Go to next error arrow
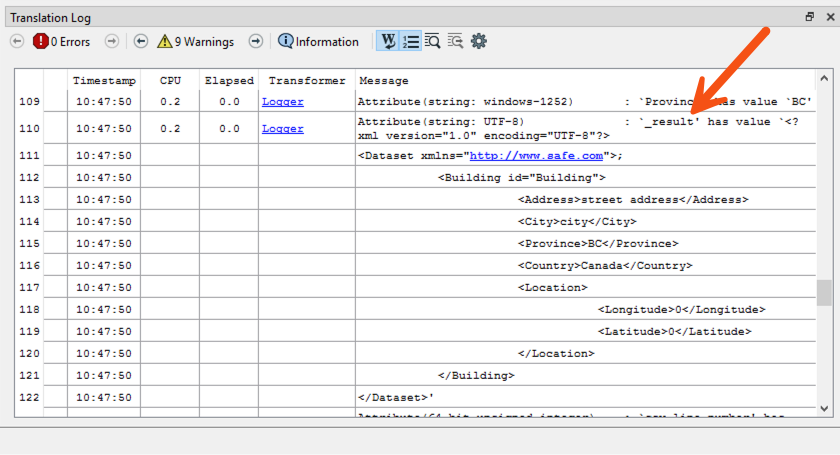The height and width of the screenshot is (455, 840). [111, 41]
